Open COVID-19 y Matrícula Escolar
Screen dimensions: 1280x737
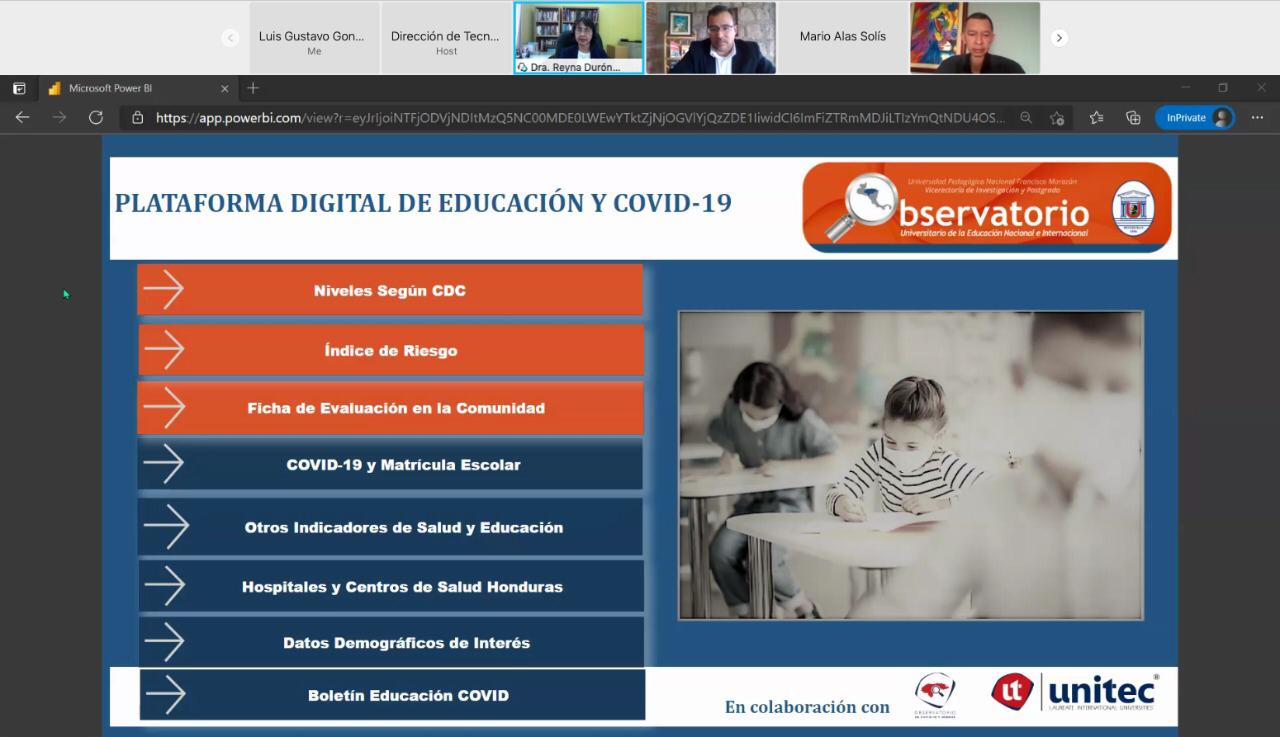(x=390, y=464)
